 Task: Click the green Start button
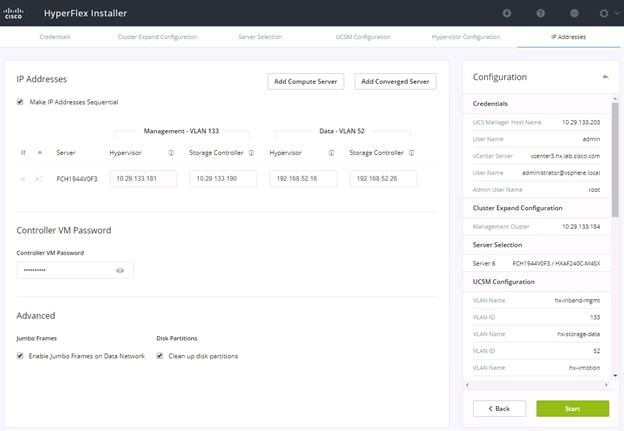pyautogui.click(x=572, y=409)
